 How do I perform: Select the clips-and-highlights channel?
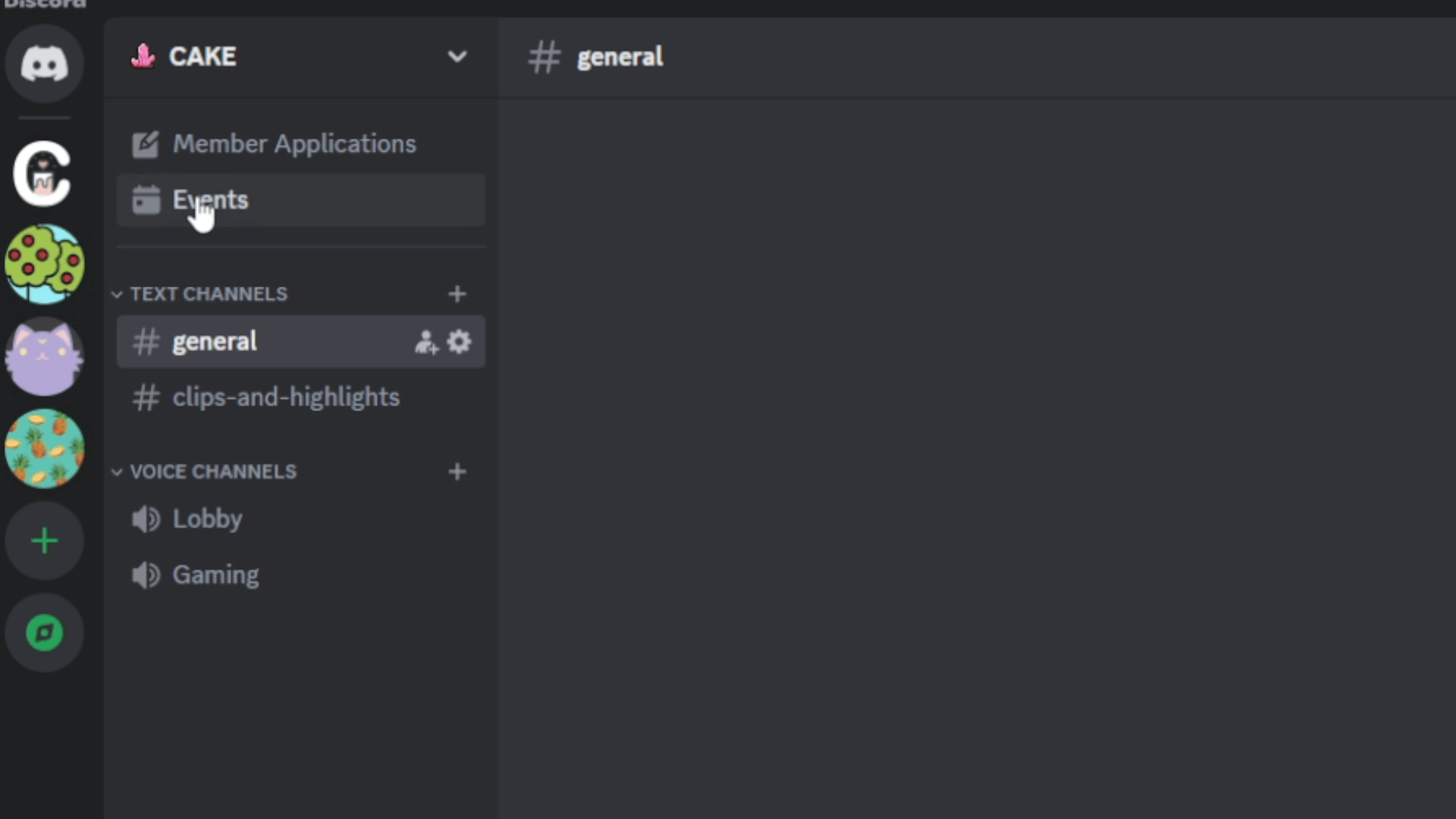(x=286, y=397)
